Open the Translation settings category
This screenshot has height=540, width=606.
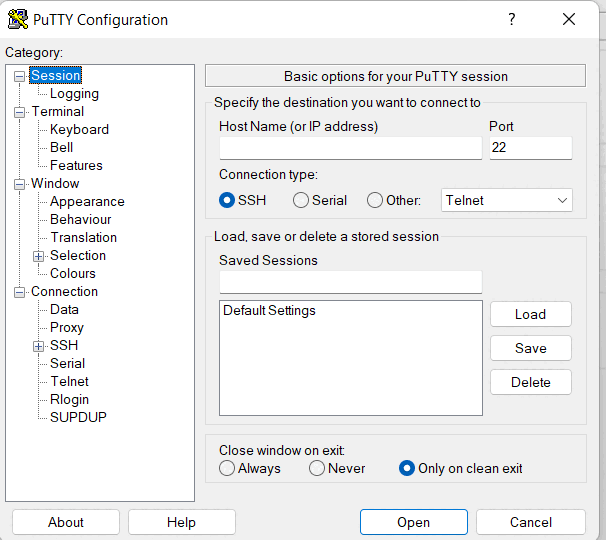pos(83,237)
